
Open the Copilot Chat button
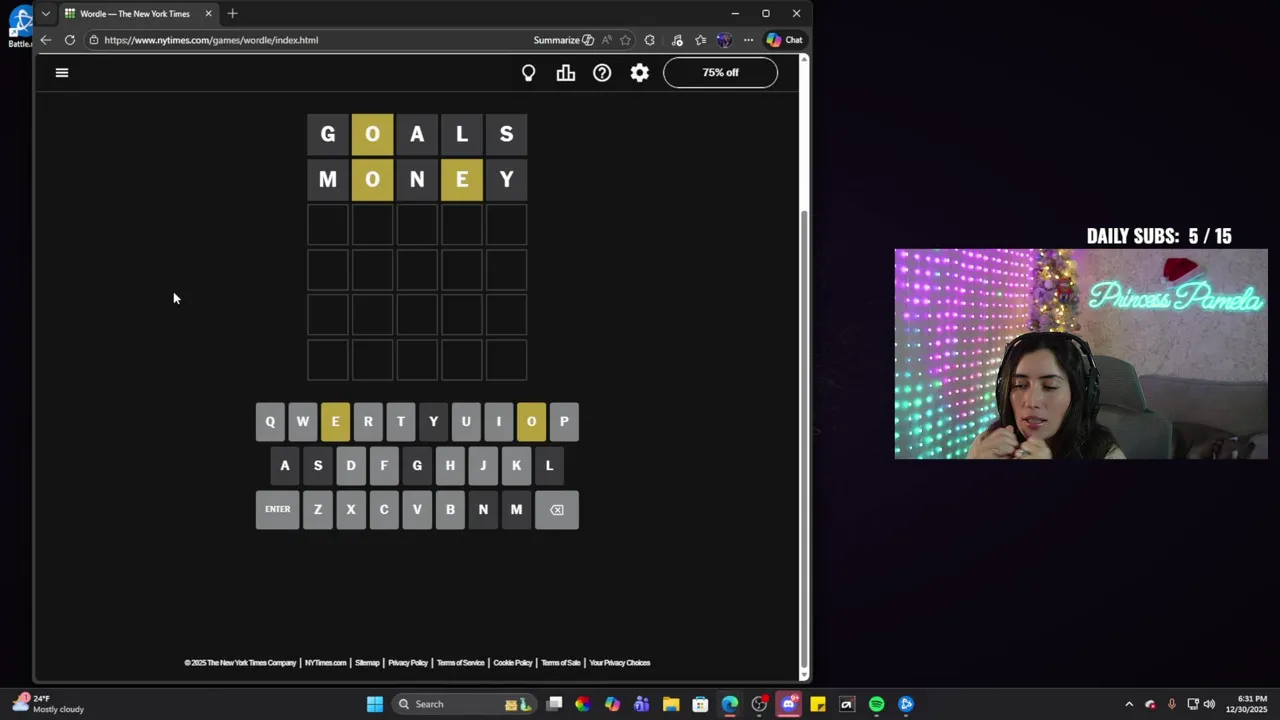(x=784, y=40)
